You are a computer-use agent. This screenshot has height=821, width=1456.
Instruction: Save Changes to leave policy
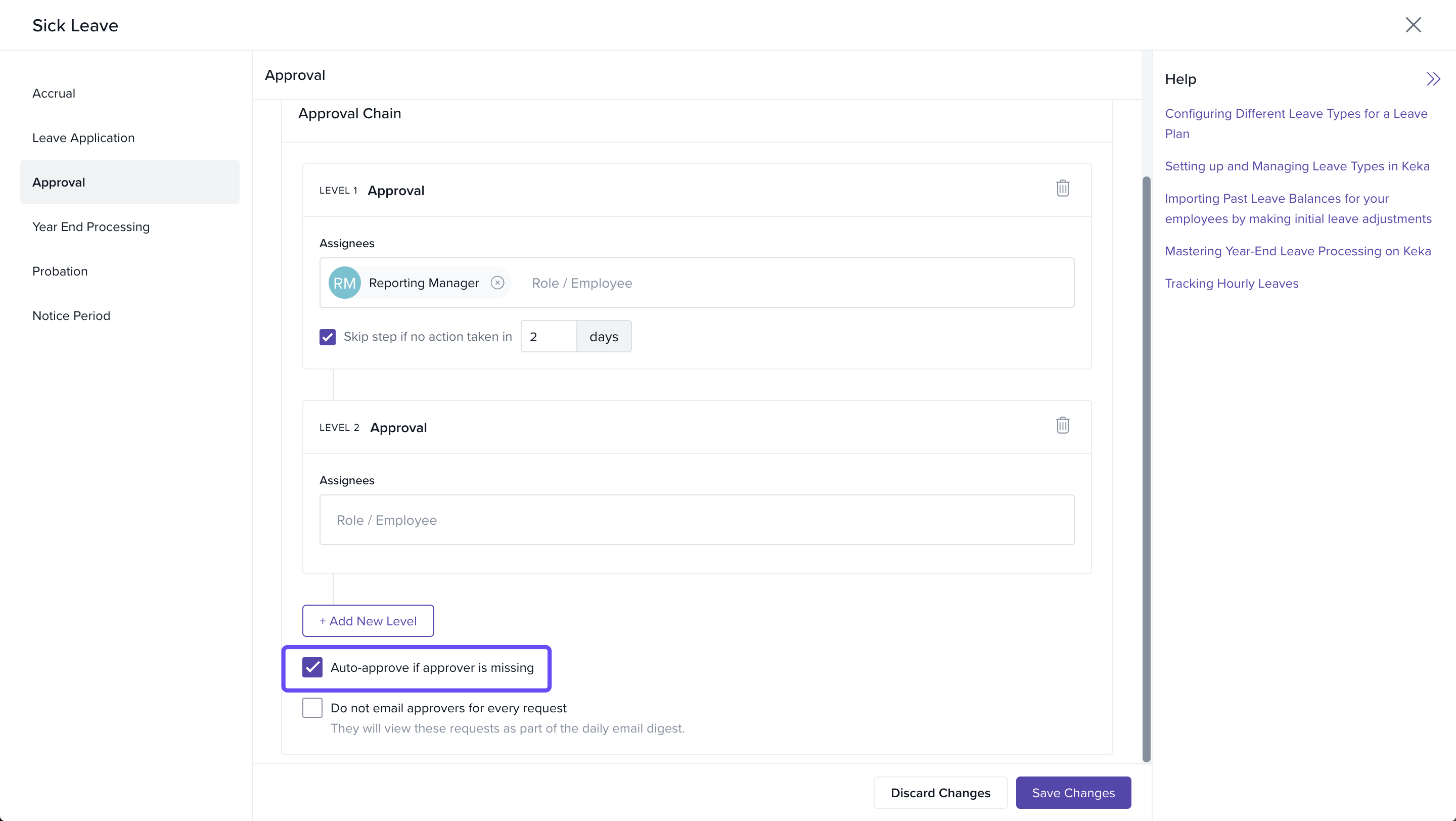tap(1073, 793)
